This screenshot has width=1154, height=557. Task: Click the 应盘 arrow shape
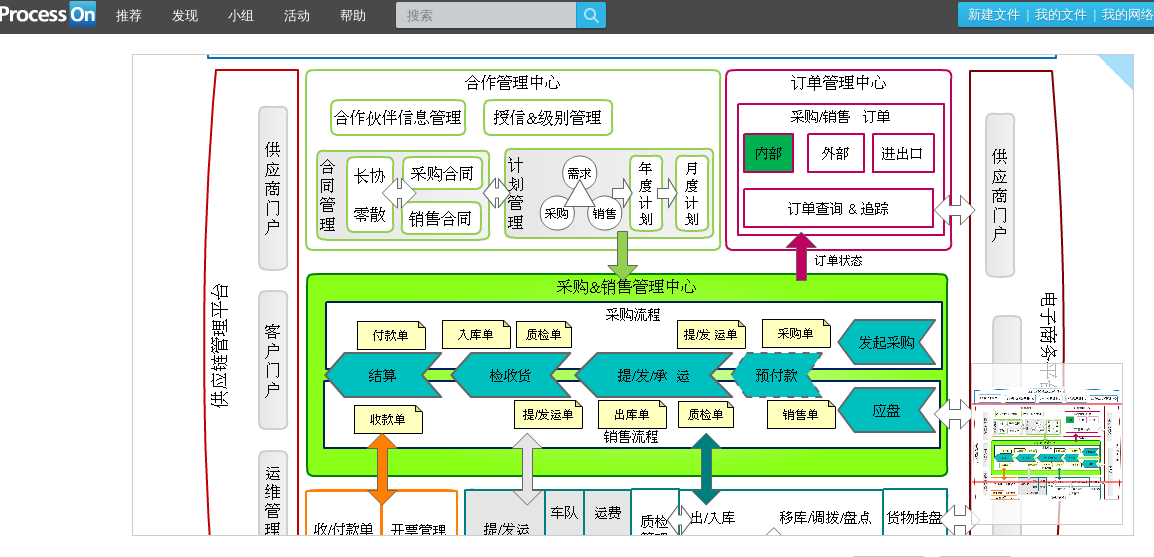point(887,411)
